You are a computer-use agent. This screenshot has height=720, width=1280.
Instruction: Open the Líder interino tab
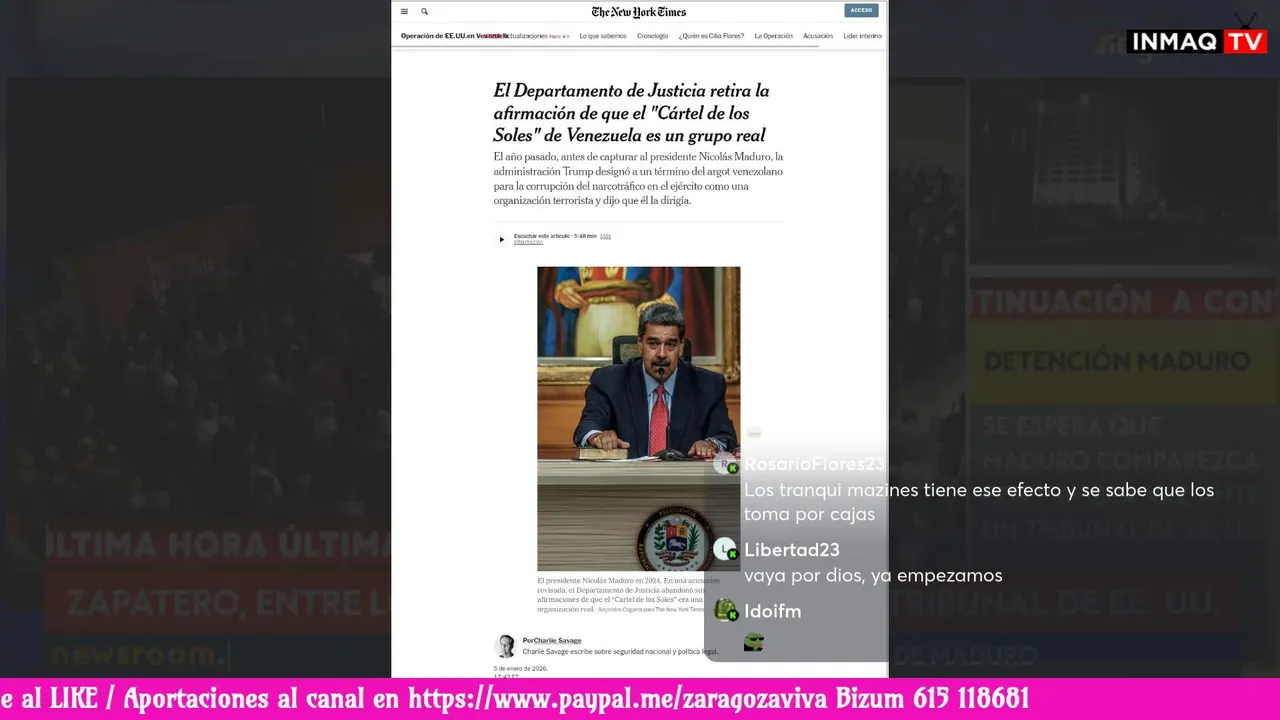coord(862,36)
